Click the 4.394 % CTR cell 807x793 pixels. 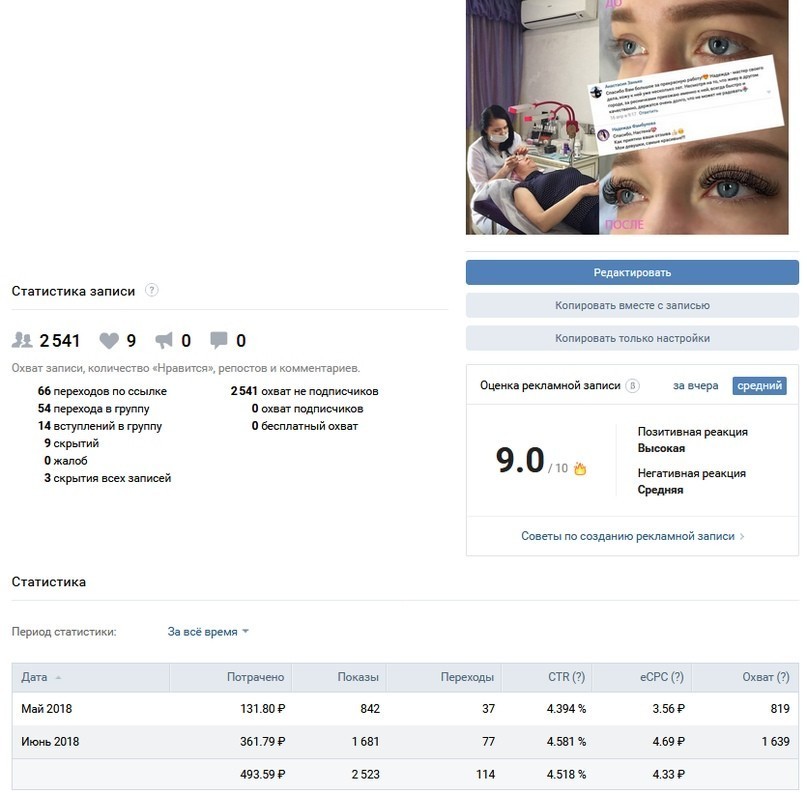click(x=566, y=709)
